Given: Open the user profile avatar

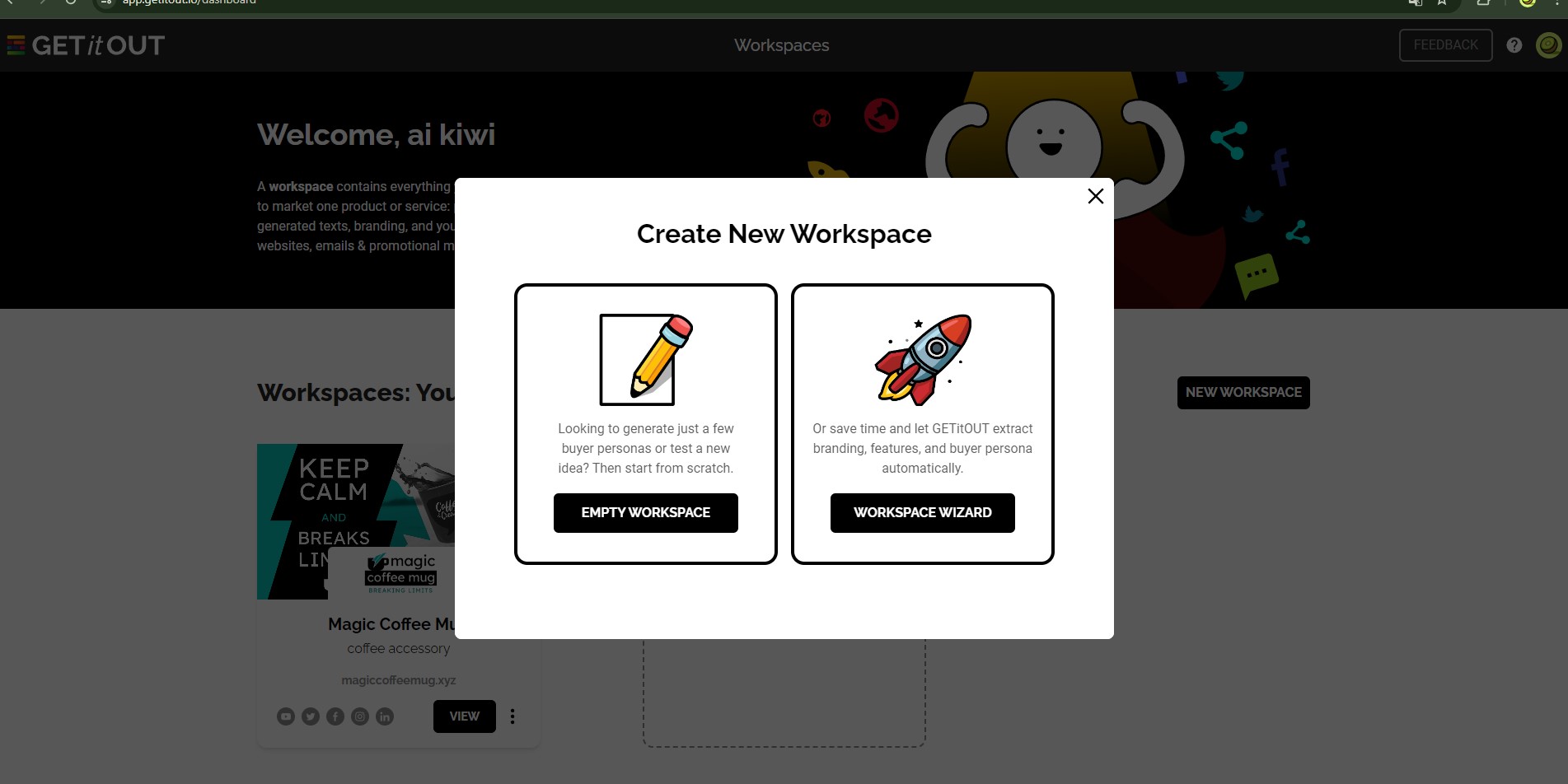Looking at the screenshot, I should [x=1548, y=45].
